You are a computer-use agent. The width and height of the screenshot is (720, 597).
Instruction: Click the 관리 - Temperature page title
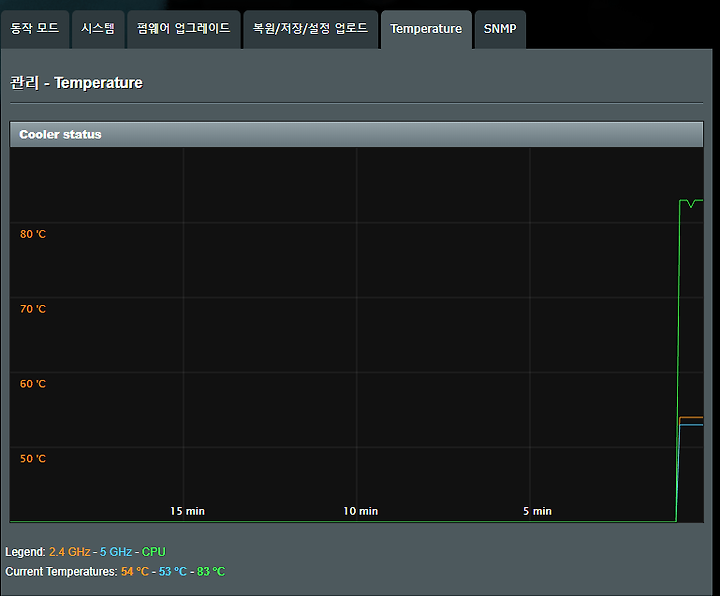[76, 83]
